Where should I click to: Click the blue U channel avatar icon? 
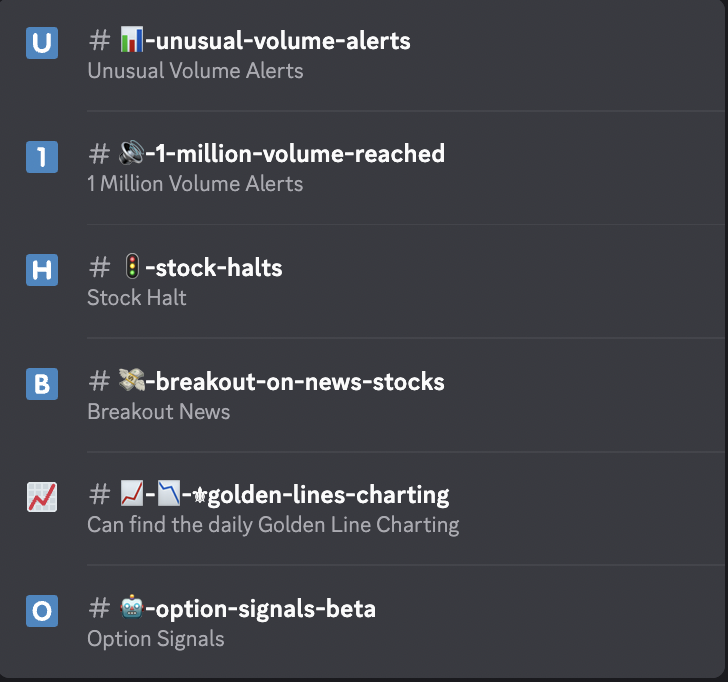(42, 43)
